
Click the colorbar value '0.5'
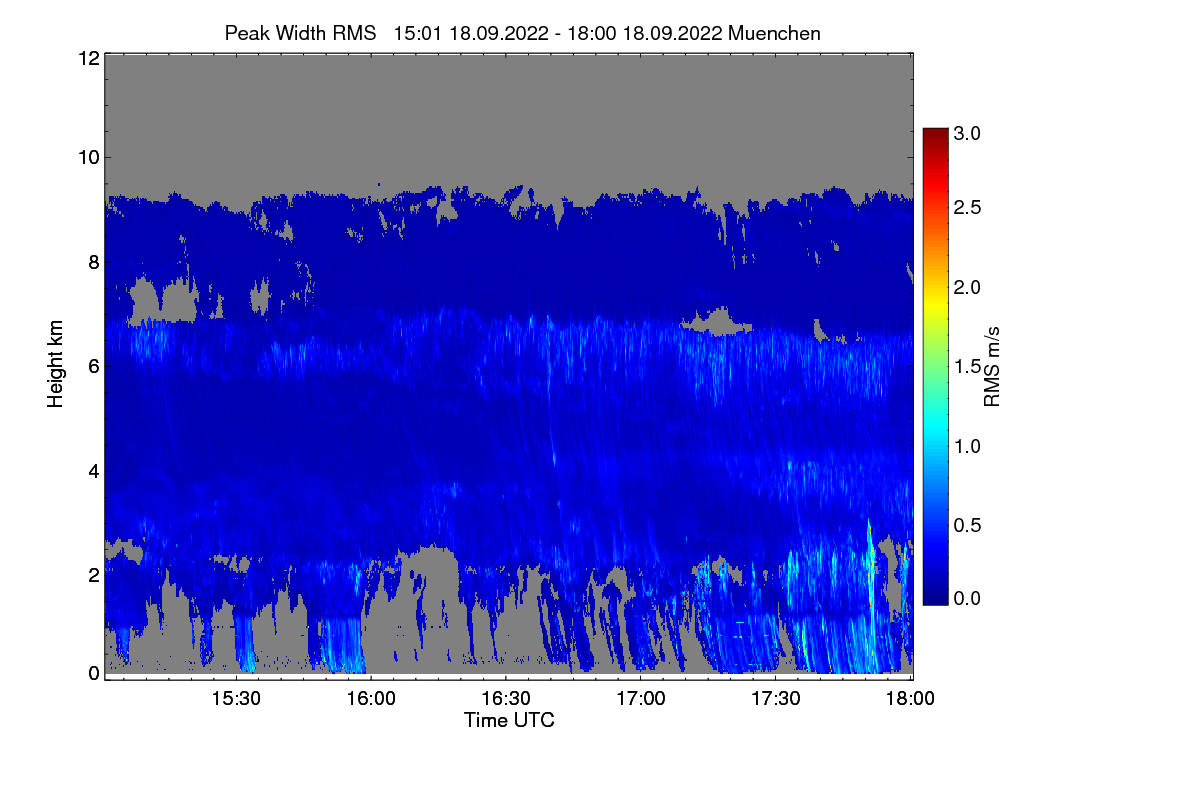[x=966, y=525]
